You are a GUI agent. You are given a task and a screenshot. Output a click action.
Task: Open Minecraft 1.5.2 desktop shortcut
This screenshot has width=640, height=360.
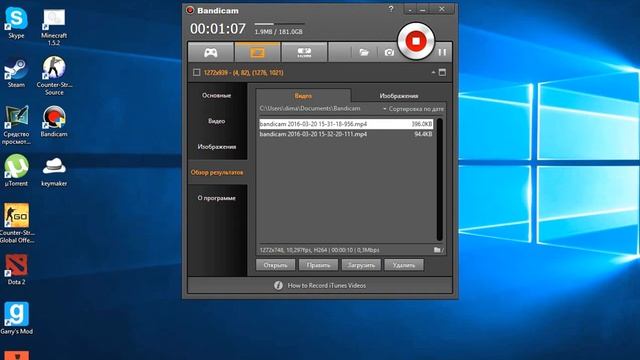pyautogui.click(x=54, y=27)
